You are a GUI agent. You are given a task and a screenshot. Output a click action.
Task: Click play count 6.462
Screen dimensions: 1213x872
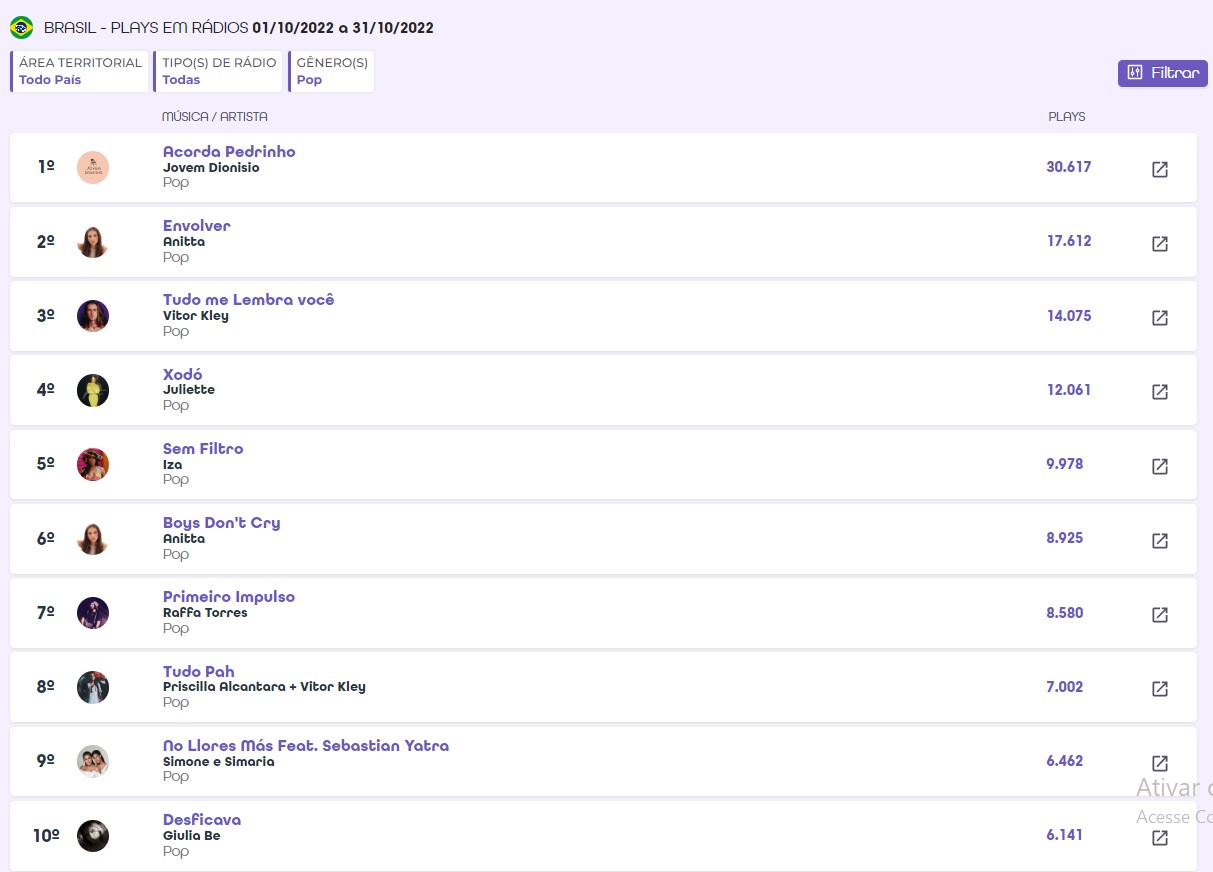pyautogui.click(x=1065, y=761)
